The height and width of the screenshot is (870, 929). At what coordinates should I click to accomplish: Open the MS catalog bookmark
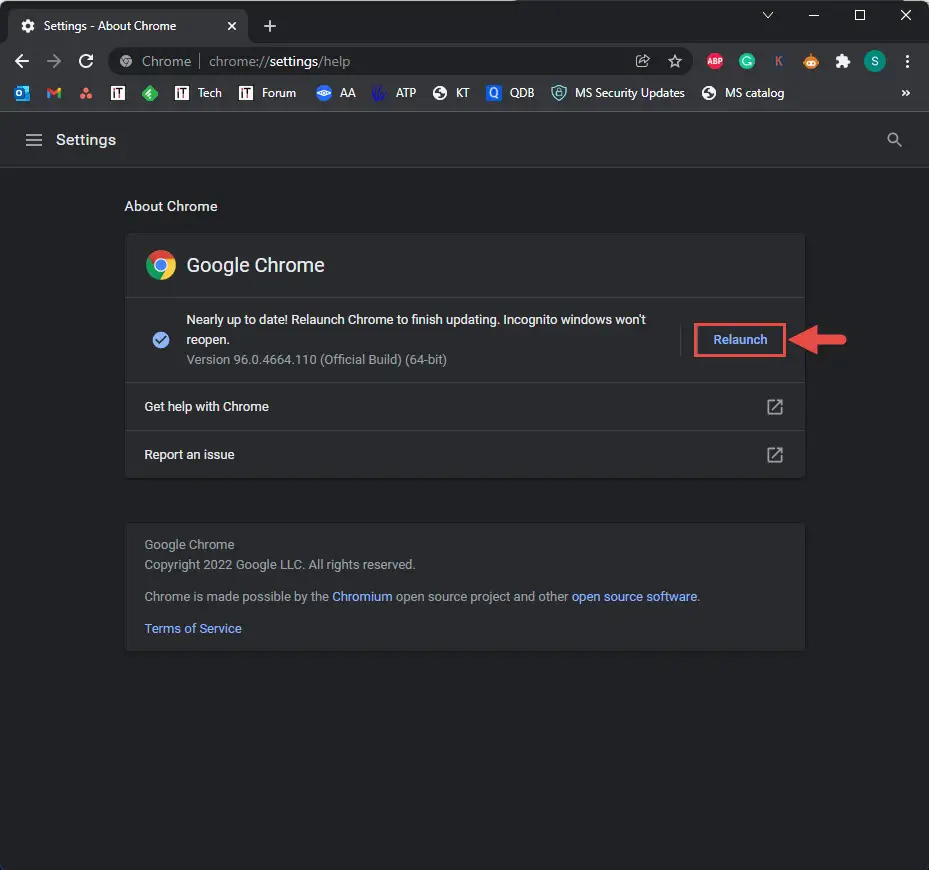tap(742, 93)
